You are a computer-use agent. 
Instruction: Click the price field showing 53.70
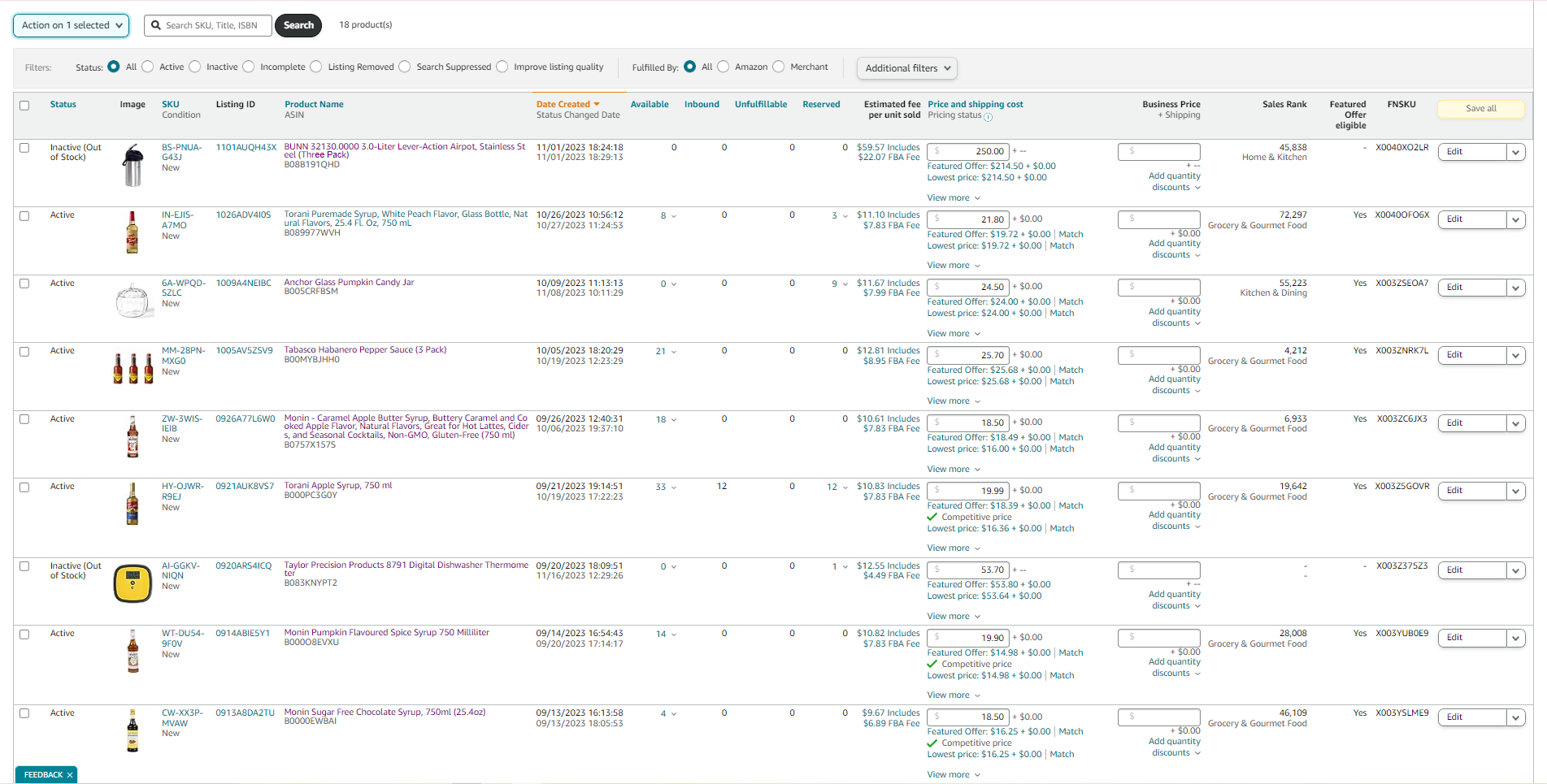[968, 570]
